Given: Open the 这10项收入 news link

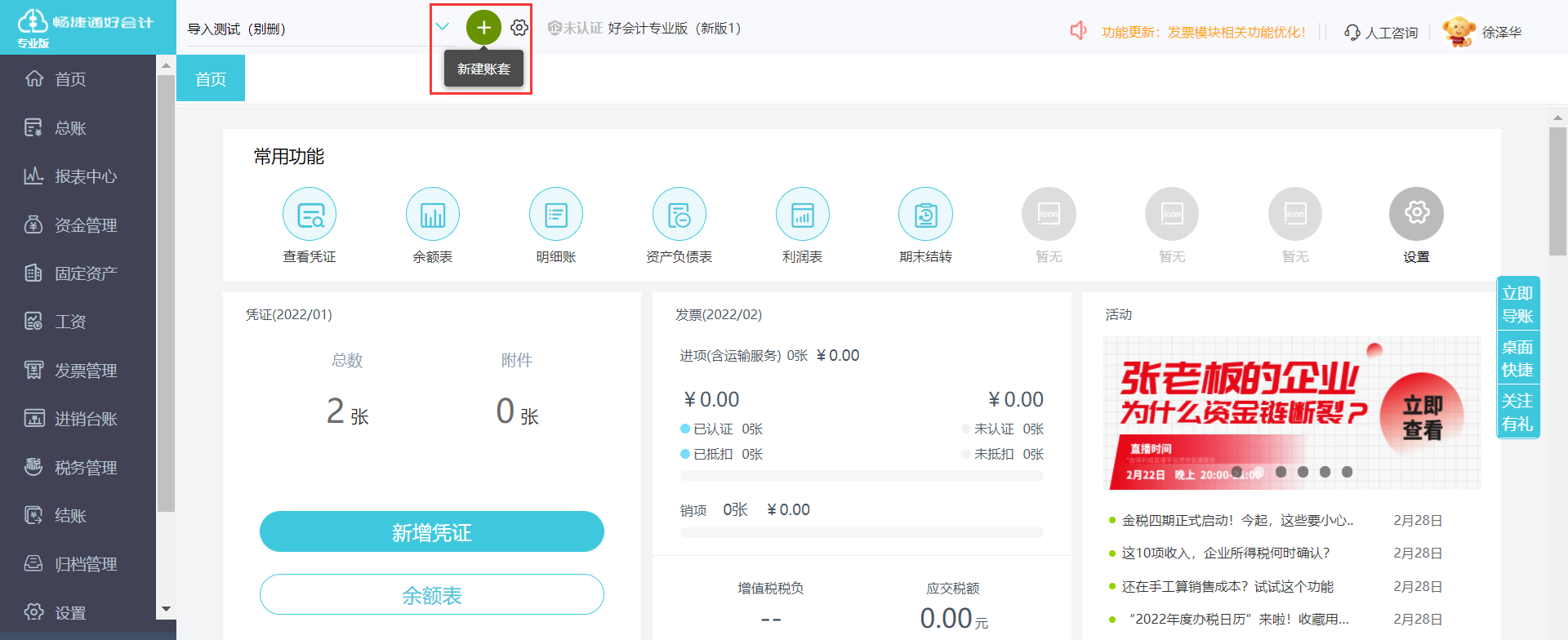Looking at the screenshot, I should (1226, 553).
